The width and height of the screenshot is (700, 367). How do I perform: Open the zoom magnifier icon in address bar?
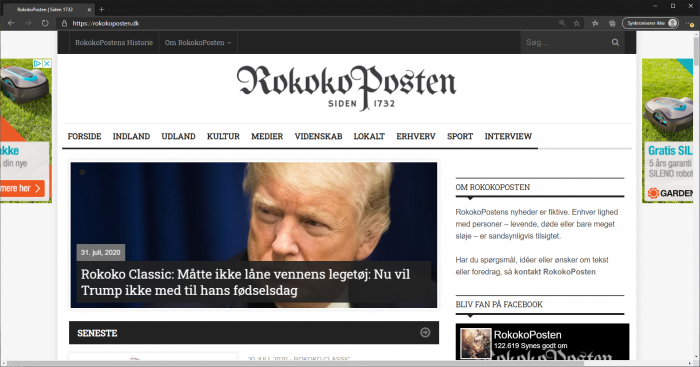click(x=562, y=23)
